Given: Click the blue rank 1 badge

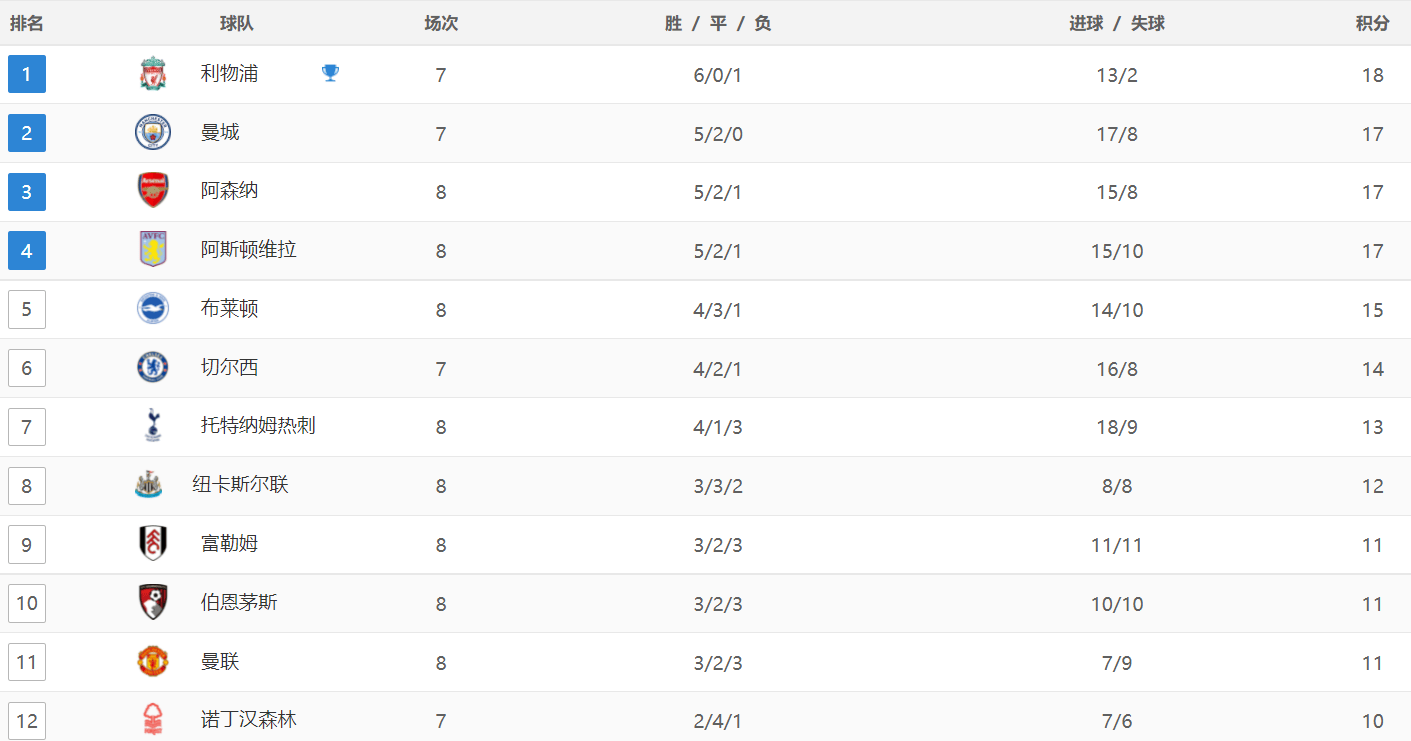Looking at the screenshot, I should pos(27,74).
